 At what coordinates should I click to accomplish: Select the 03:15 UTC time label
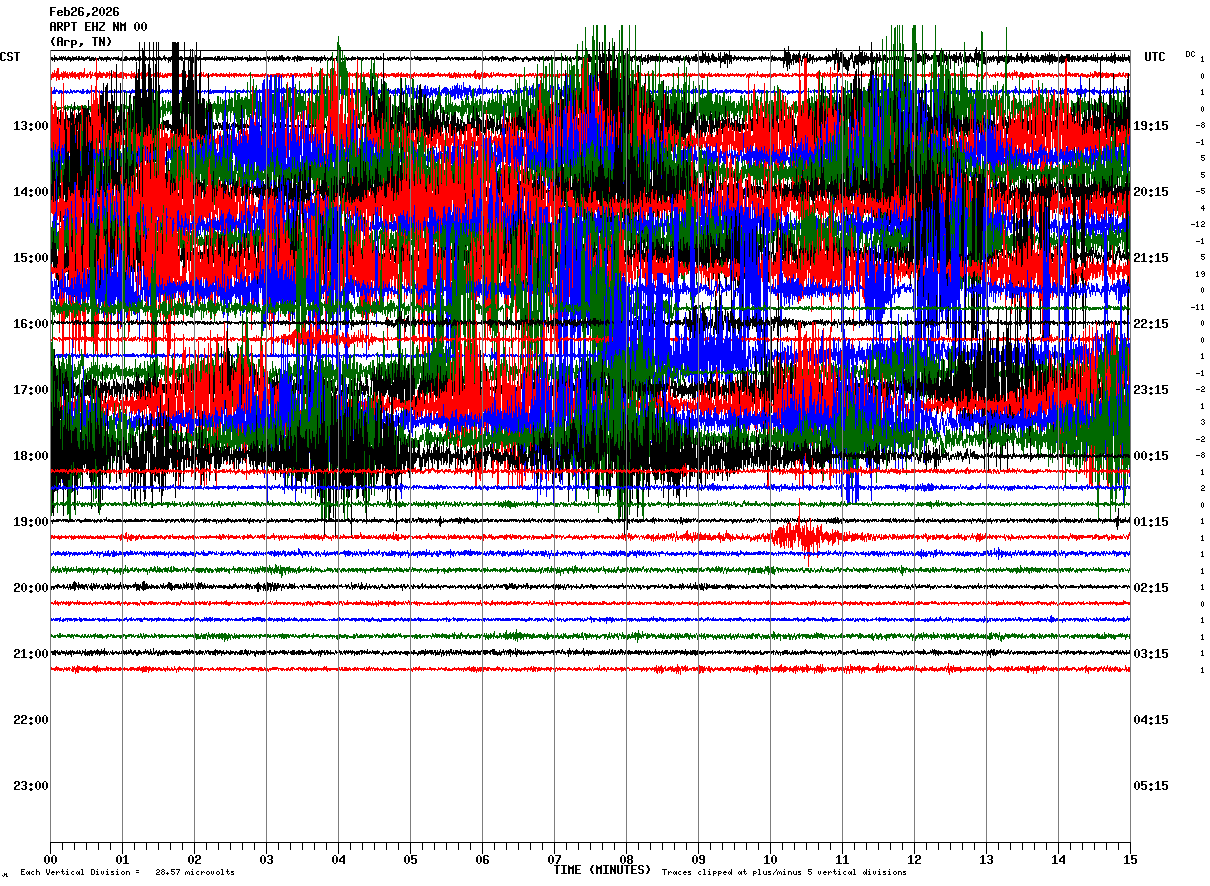coord(1151,654)
